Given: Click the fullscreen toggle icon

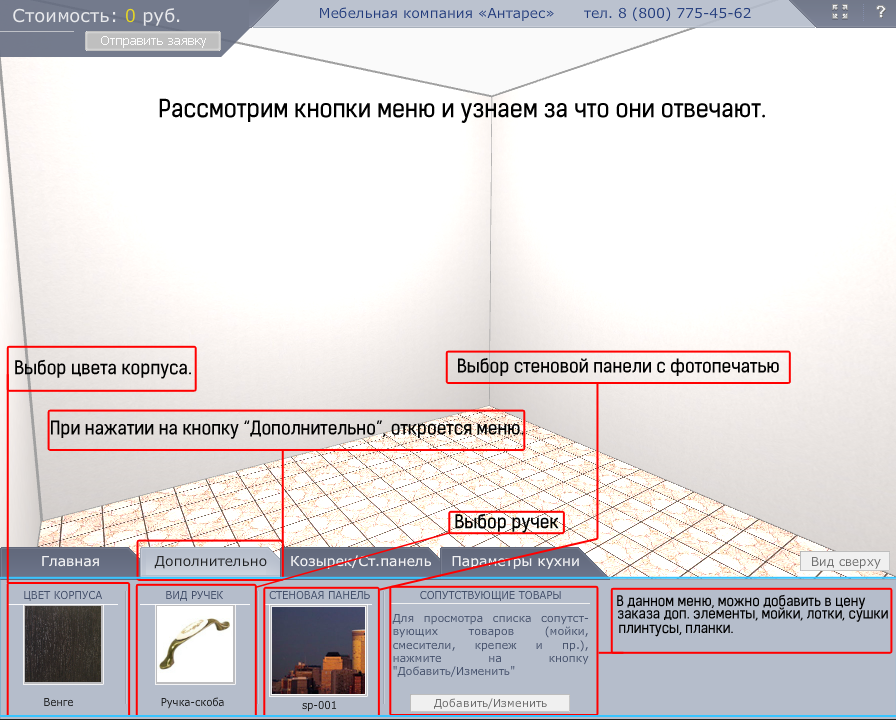Looking at the screenshot, I should 840,12.
